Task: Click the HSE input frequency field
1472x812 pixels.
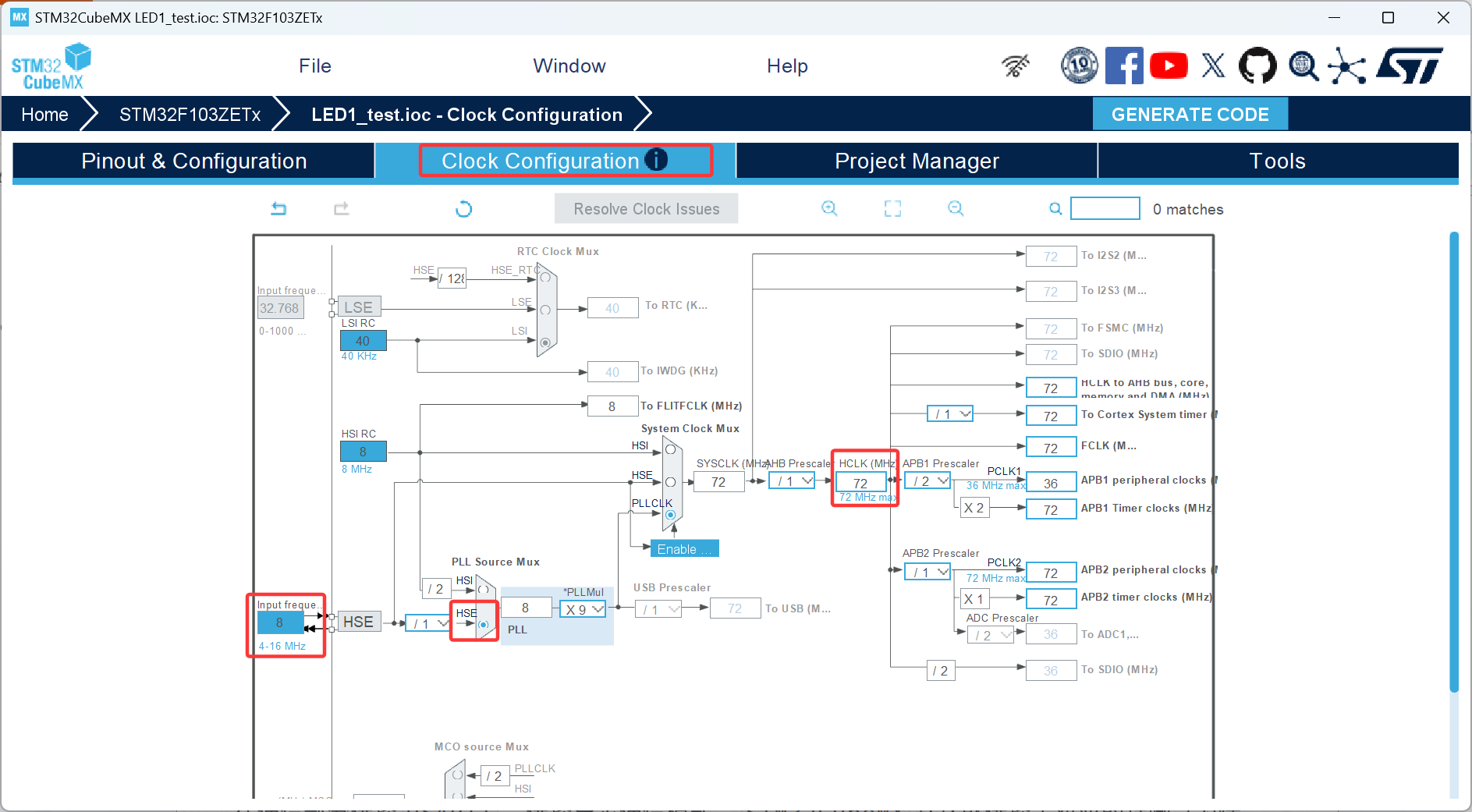Action: click(x=281, y=622)
